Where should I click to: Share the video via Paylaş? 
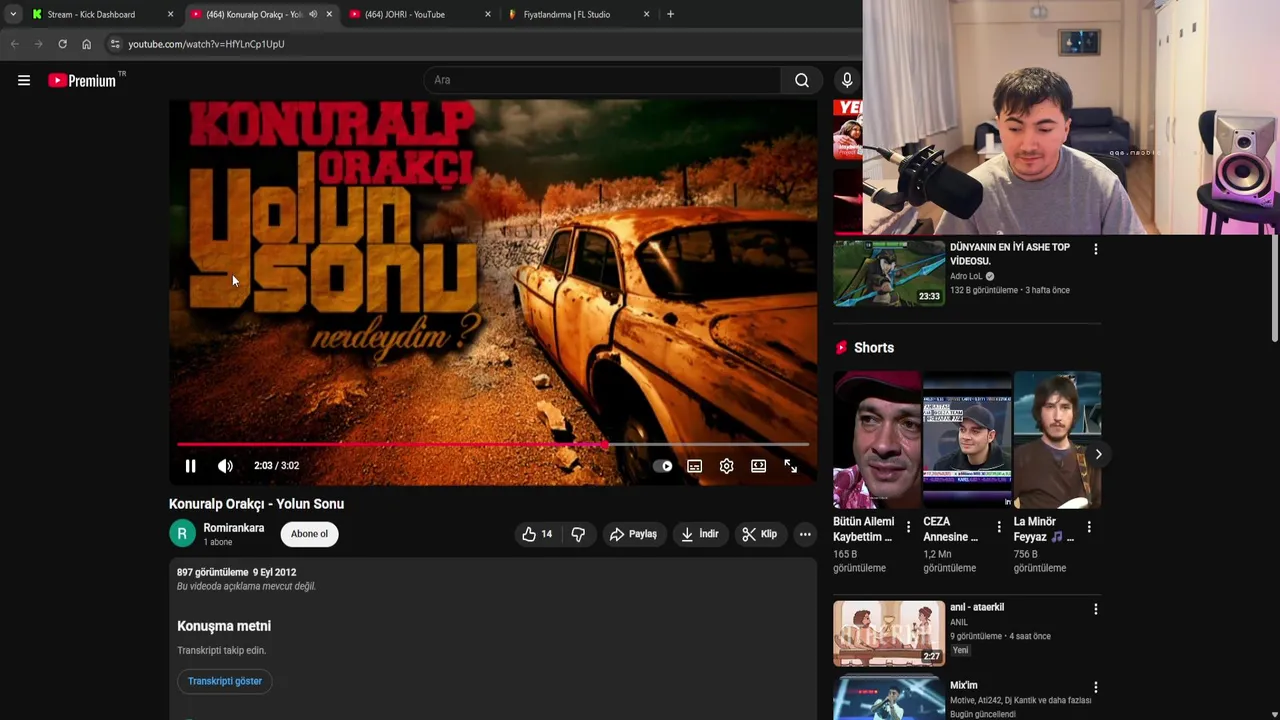[633, 534]
